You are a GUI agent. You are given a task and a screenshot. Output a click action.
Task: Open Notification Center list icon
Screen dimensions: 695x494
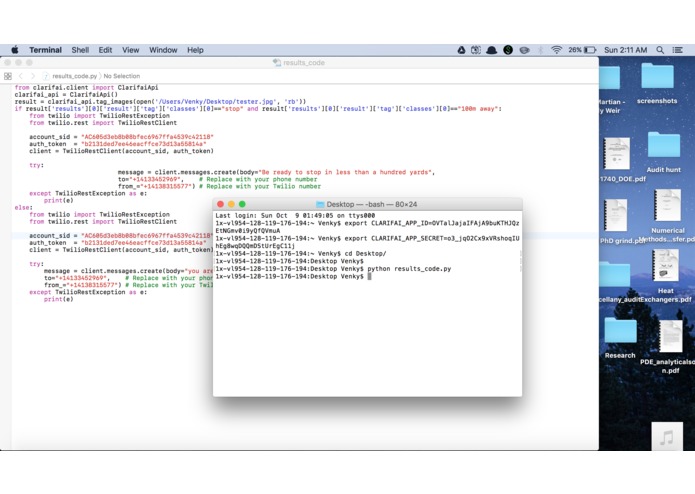point(678,50)
